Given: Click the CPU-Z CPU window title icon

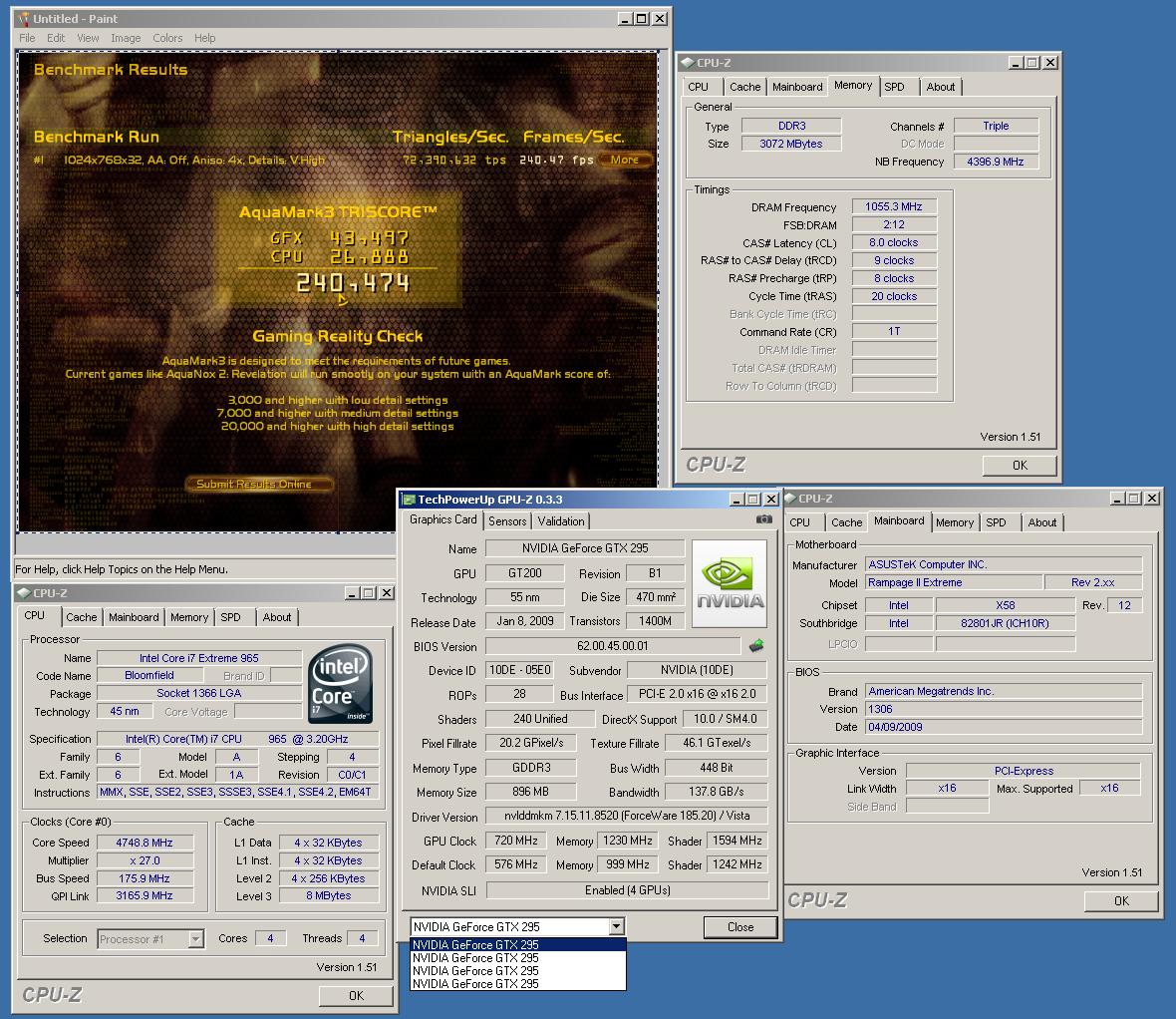Looking at the screenshot, I should (23, 593).
